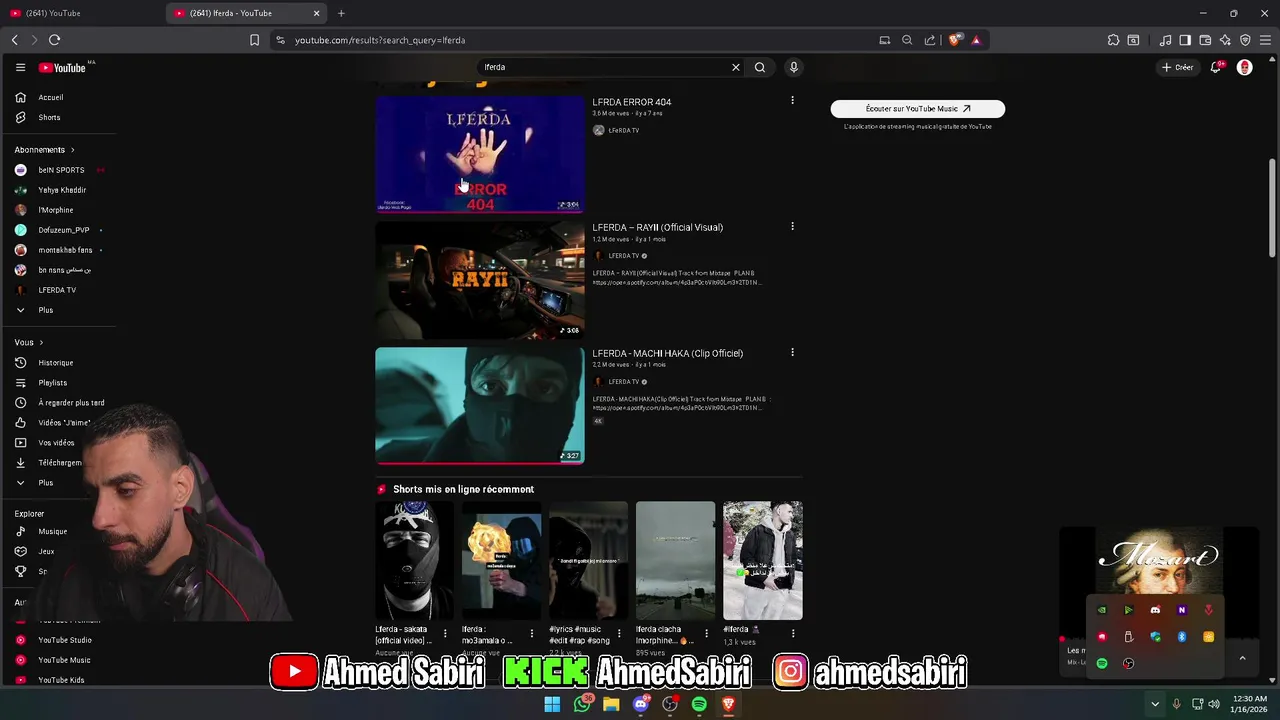This screenshot has height=720, width=1280.
Task: Bookmark this page icon
Action: (x=254, y=40)
